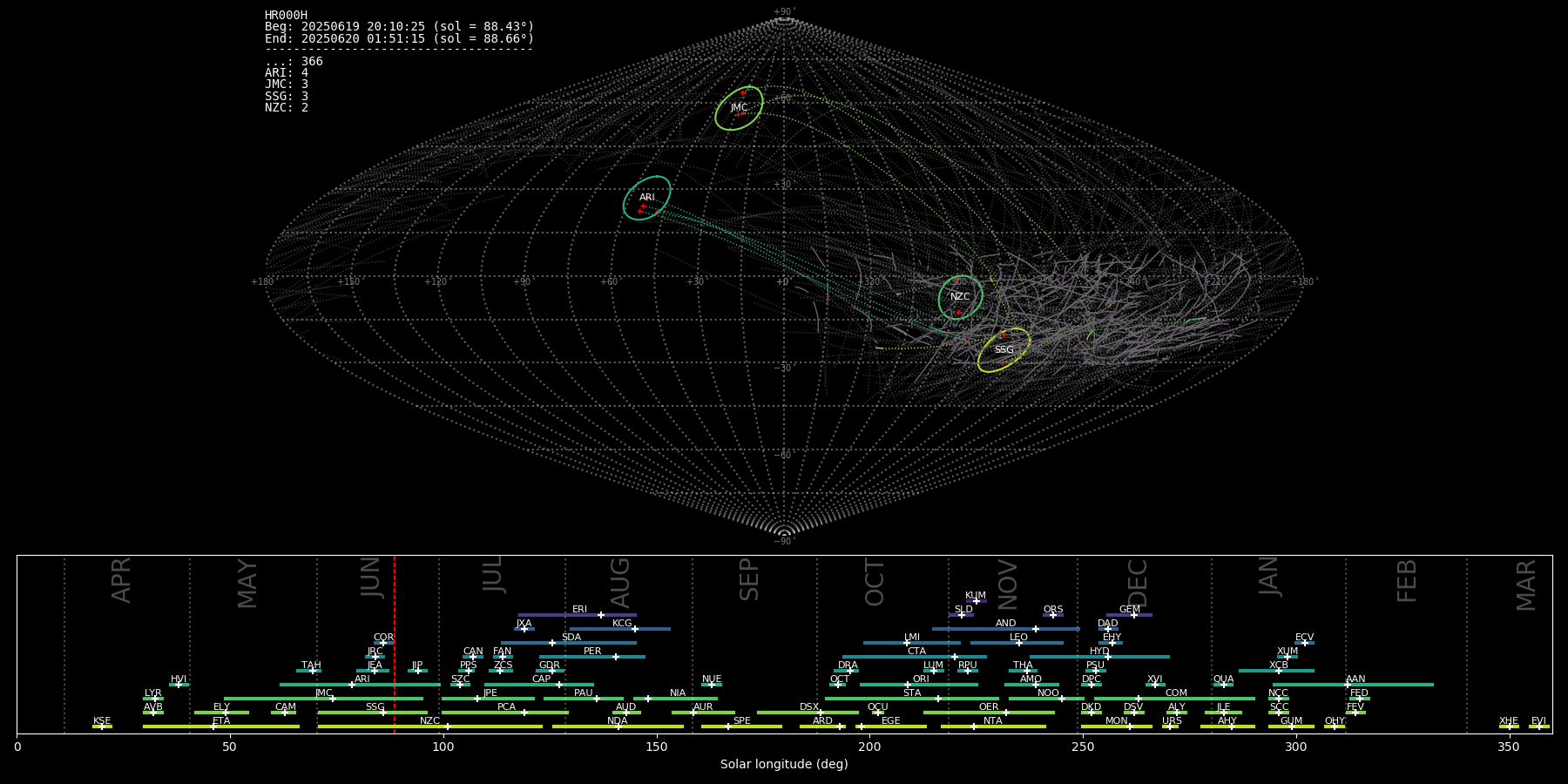Click the KUM shower marker in timeline

click(977, 601)
